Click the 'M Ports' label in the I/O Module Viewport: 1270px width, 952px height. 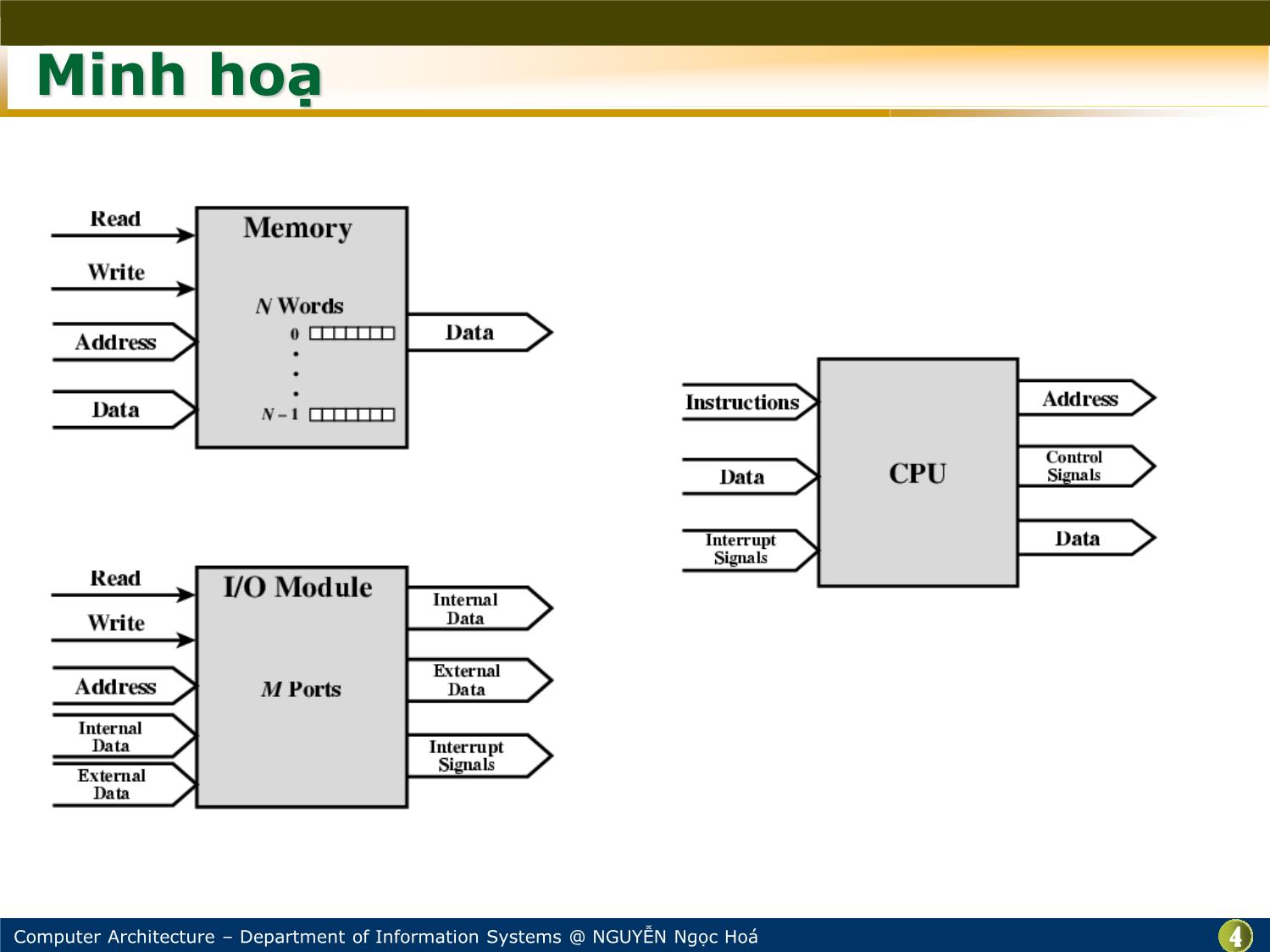(x=301, y=689)
